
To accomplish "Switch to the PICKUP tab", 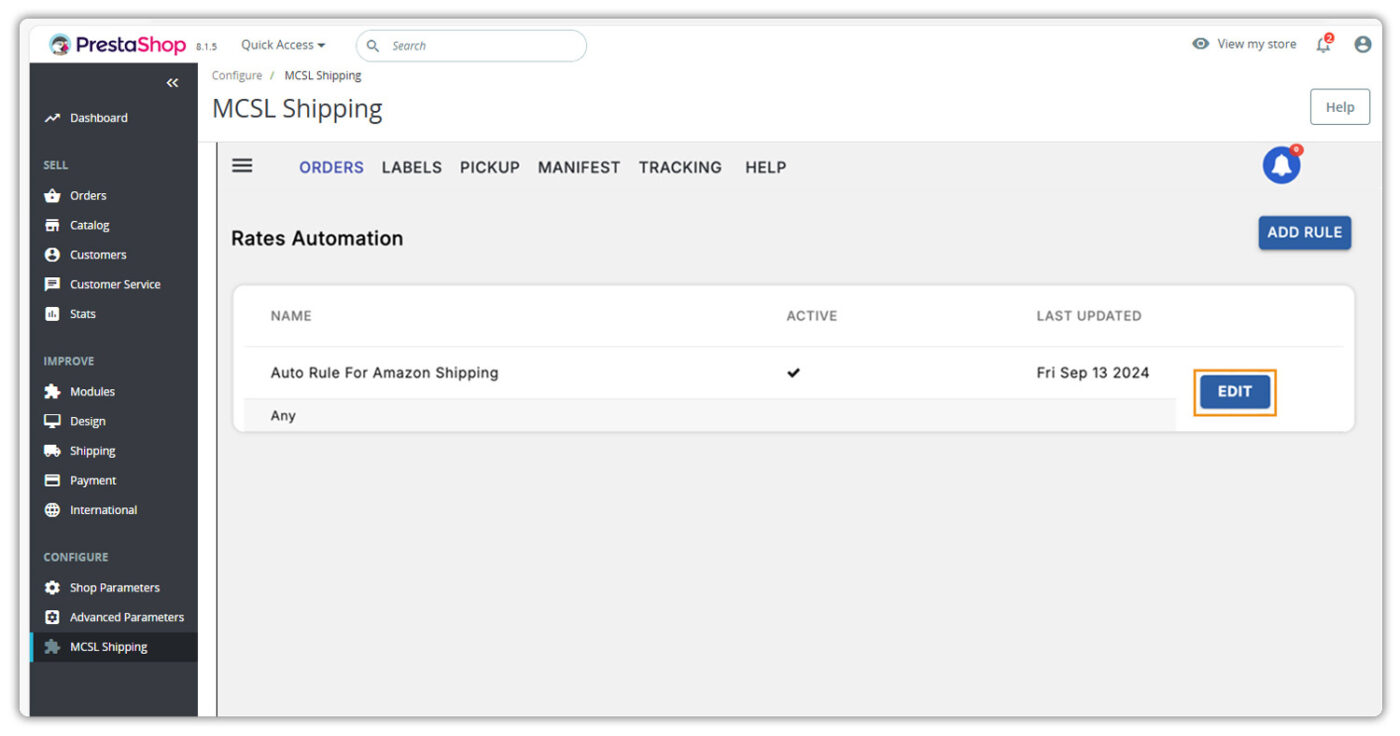I will click(490, 168).
